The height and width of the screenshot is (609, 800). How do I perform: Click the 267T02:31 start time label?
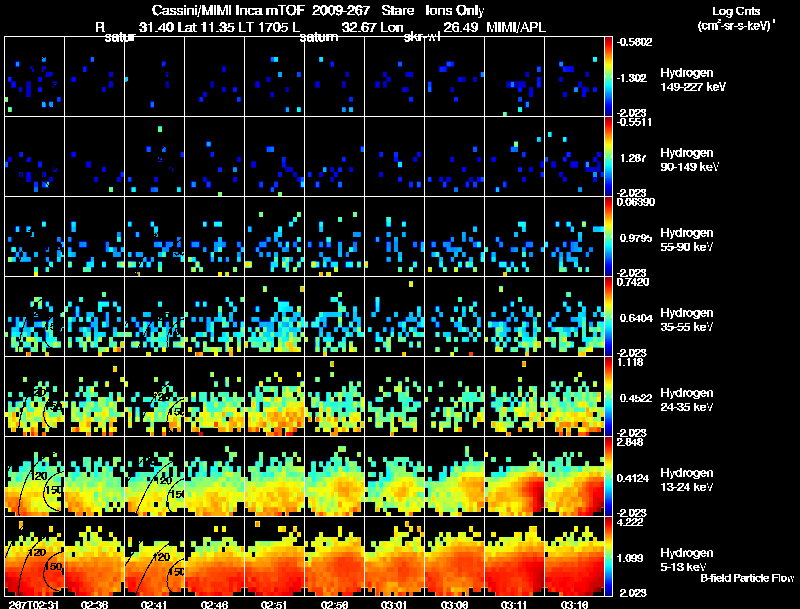pos(30,604)
